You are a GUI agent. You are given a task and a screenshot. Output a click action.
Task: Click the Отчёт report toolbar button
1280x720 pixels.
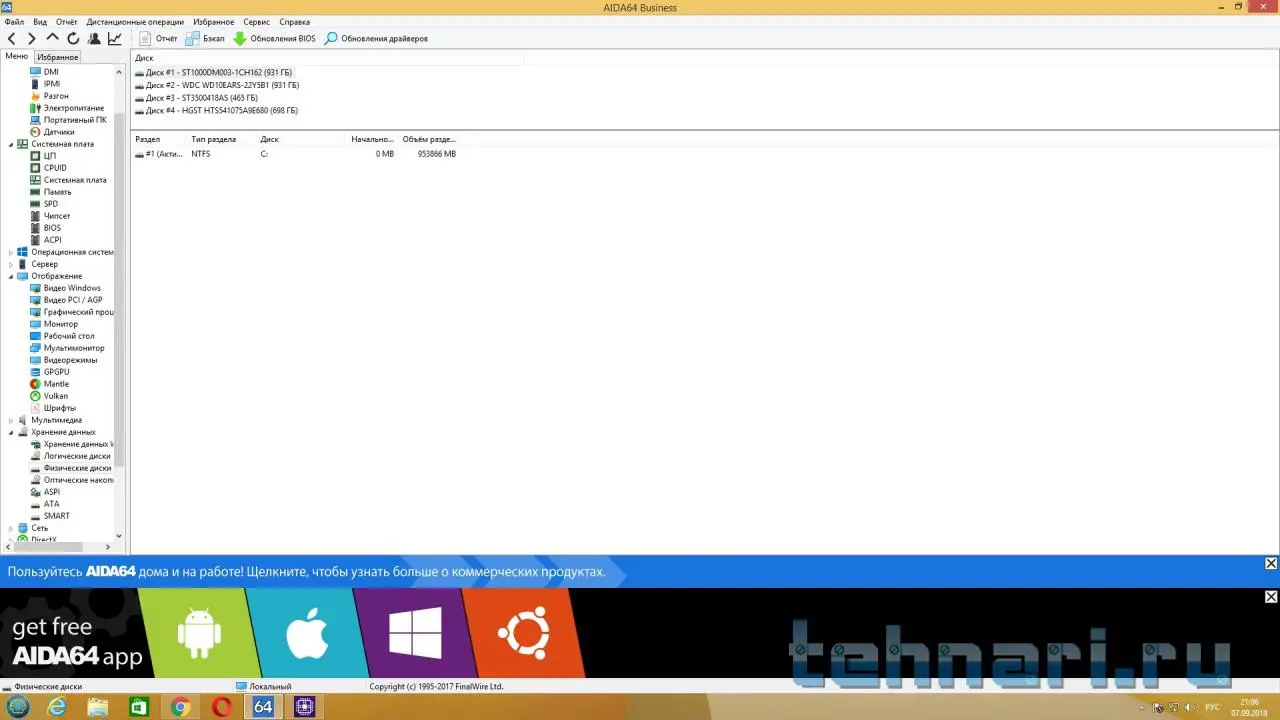pos(158,39)
